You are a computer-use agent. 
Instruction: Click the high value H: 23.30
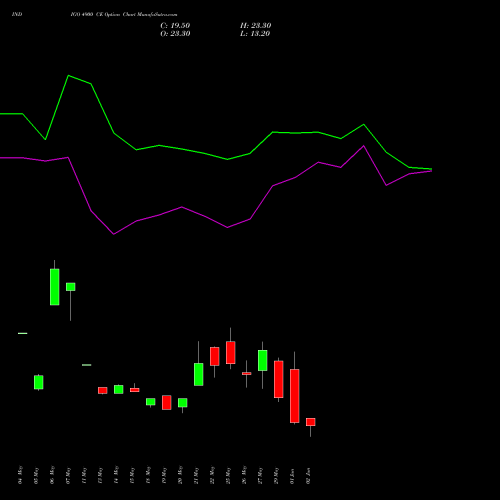tap(255, 26)
